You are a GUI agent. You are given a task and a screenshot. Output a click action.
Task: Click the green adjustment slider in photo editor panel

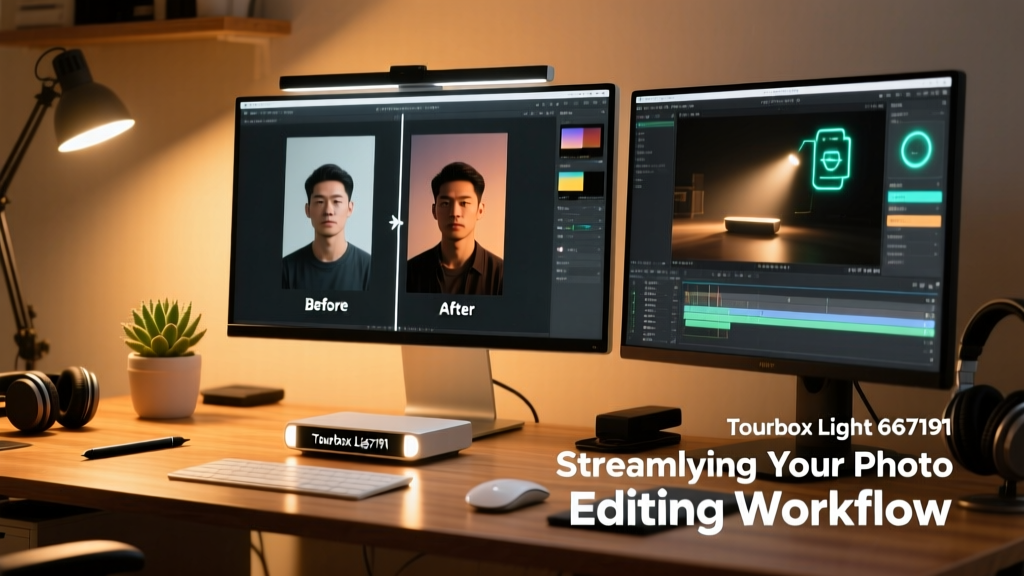[x=583, y=227]
